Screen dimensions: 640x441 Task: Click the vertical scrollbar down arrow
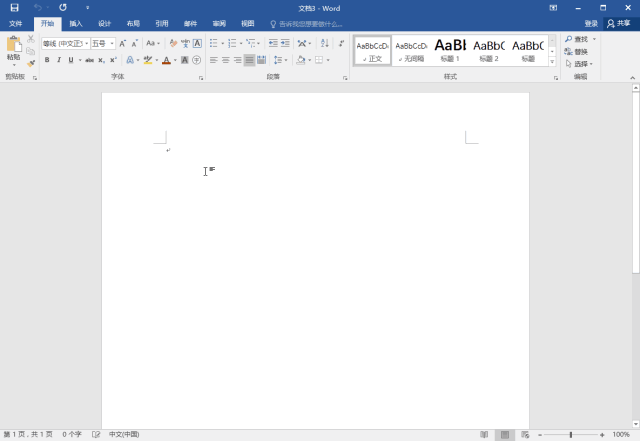pyautogui.click(x=636, y=424)
